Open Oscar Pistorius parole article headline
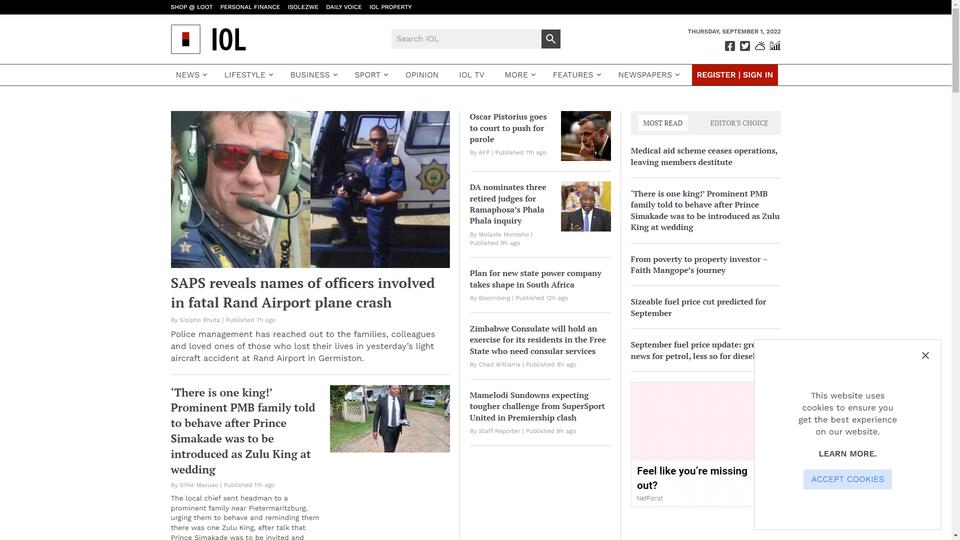The height and width of the screenshot is (540, 960). pyautogui.click(x=508, y=128)
